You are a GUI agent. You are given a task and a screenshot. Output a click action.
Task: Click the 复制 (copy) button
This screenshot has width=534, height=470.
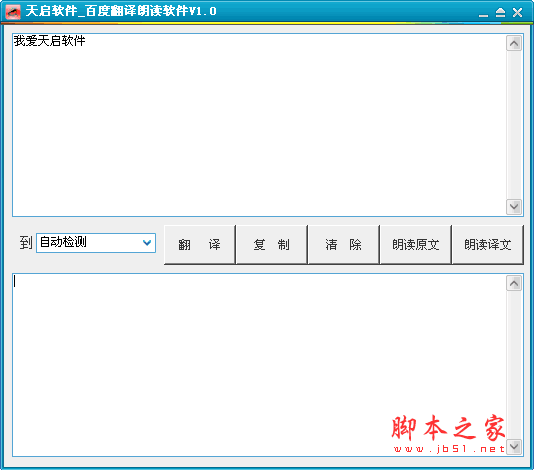[272, 245]
